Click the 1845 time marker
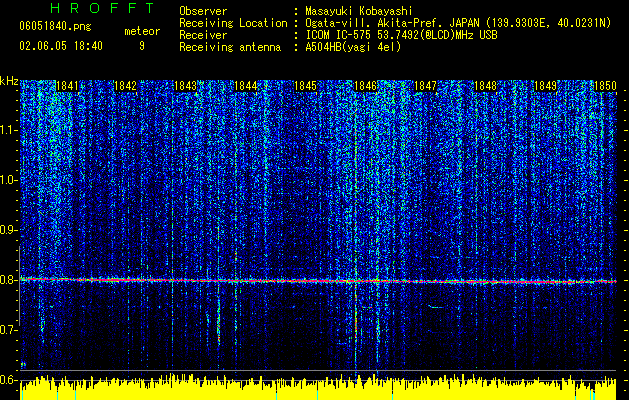The height and width of the screenshot is (400, 629). [x=306, y=86]
